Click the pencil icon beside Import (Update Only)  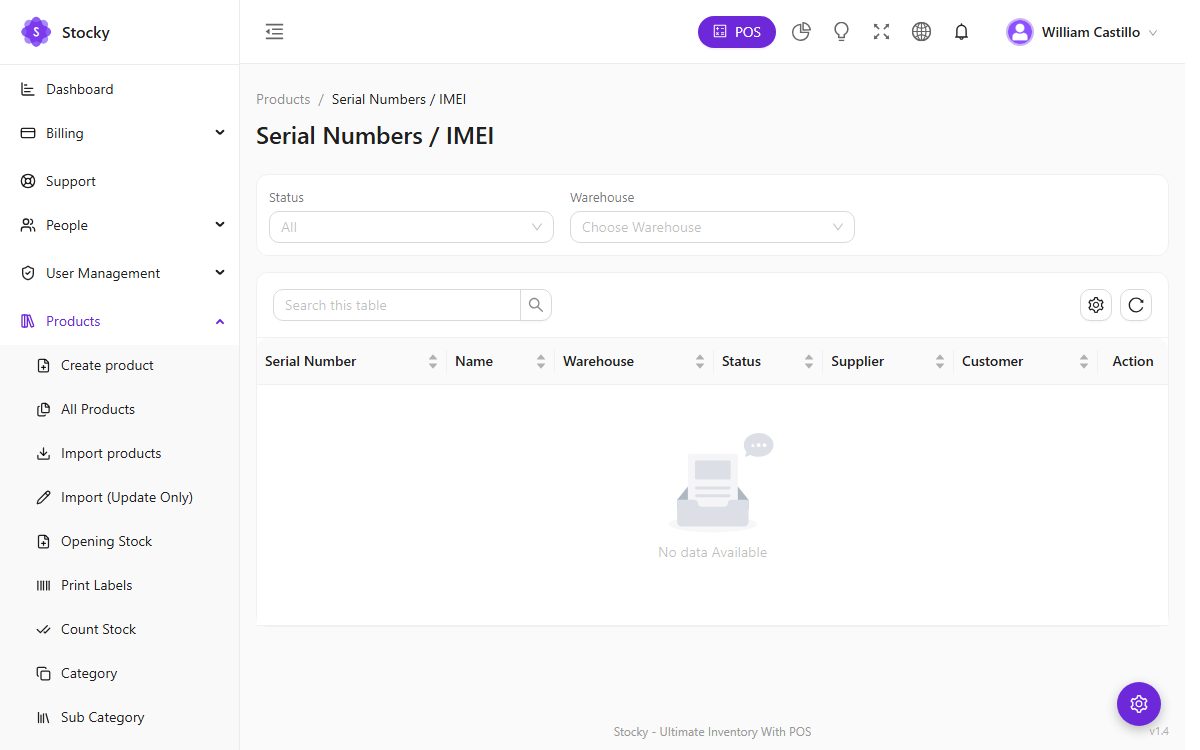coord(43,498)
